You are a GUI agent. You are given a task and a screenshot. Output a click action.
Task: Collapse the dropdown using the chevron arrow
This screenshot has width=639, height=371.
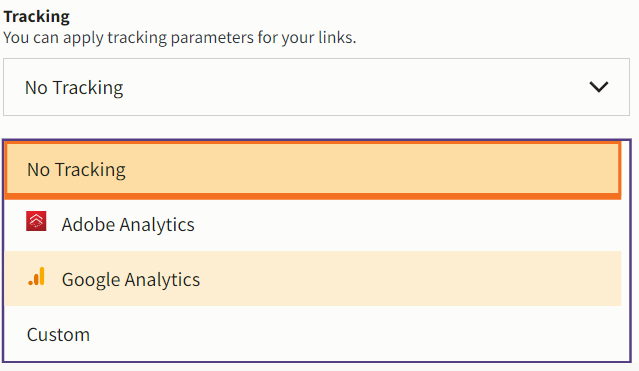pos(599,87)
